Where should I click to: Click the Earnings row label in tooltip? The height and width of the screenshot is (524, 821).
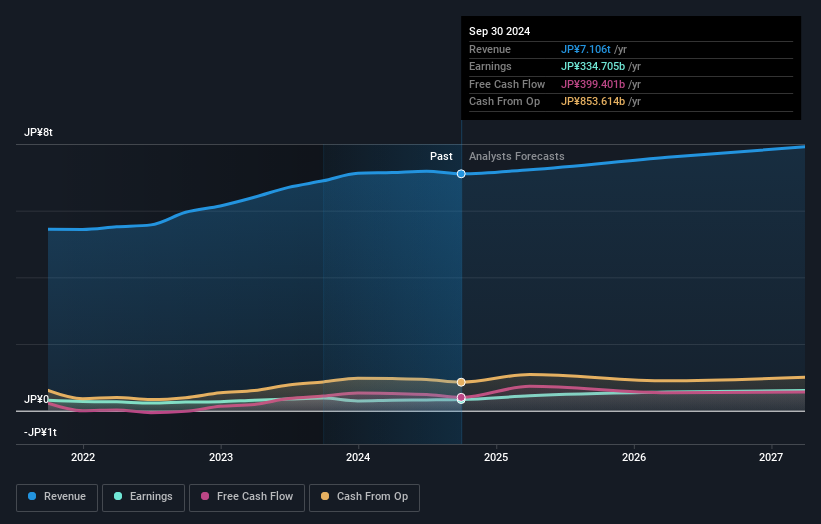tap(490, 66)
